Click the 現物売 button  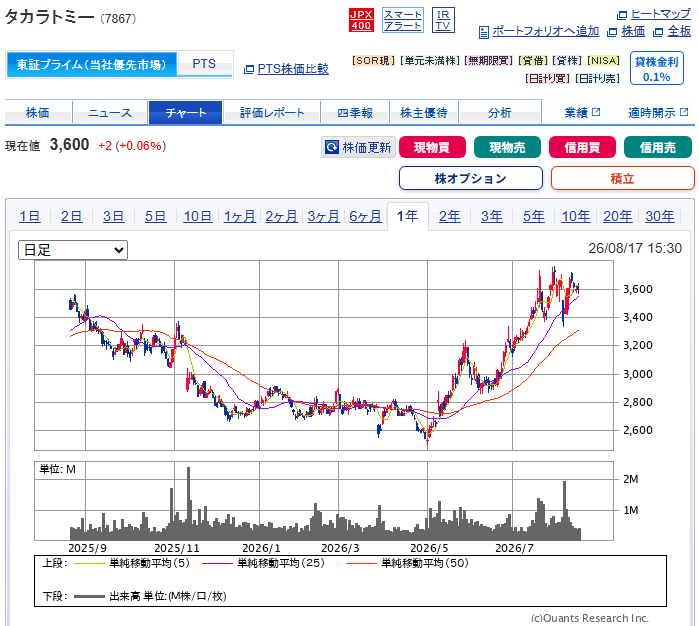click(507, 147)
